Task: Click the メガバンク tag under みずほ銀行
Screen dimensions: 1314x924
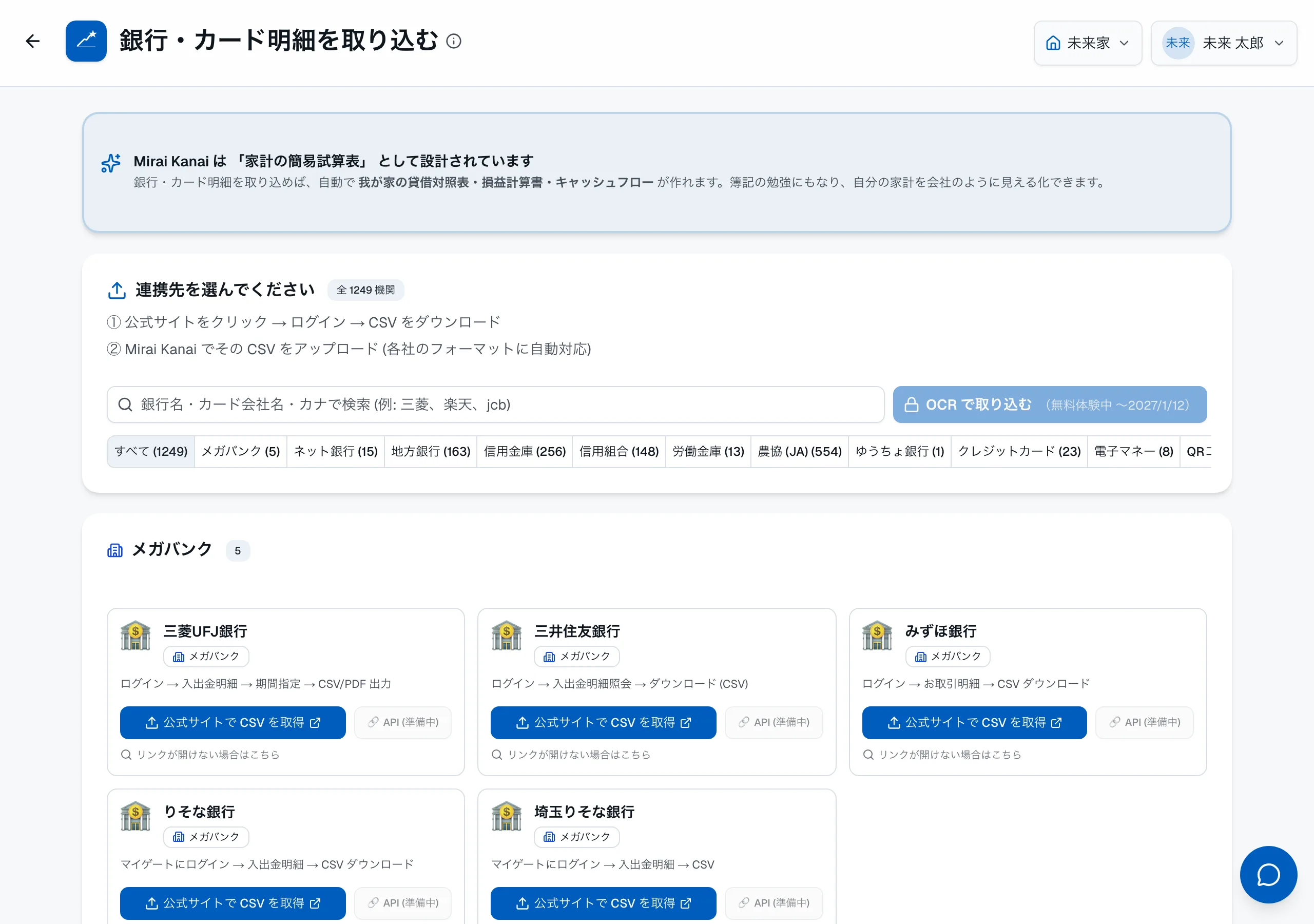Action: (948, 657)
